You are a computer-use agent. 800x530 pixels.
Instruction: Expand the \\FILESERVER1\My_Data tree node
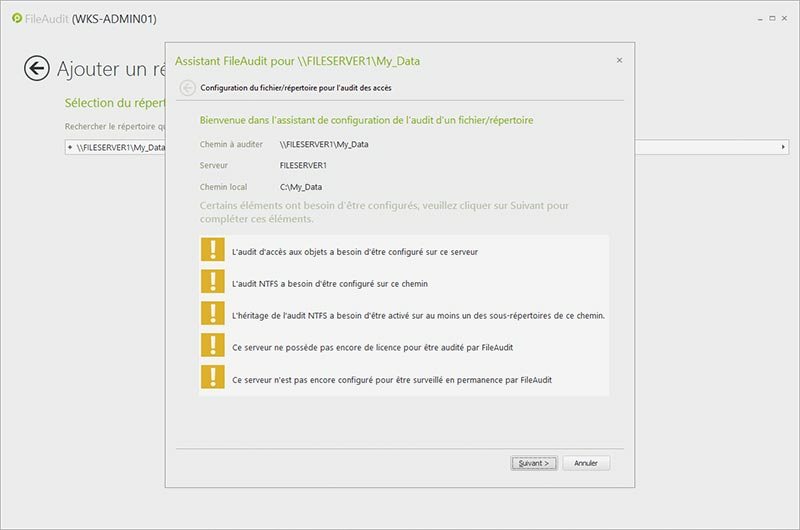(x=70, y=147)
